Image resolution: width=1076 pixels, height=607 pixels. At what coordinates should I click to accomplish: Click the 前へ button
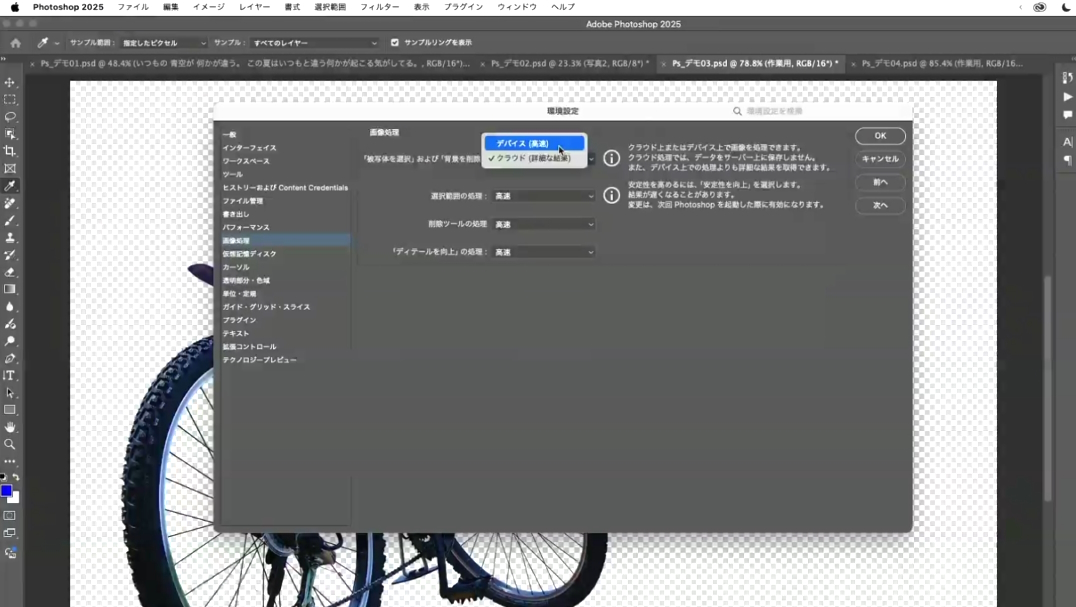880,182
